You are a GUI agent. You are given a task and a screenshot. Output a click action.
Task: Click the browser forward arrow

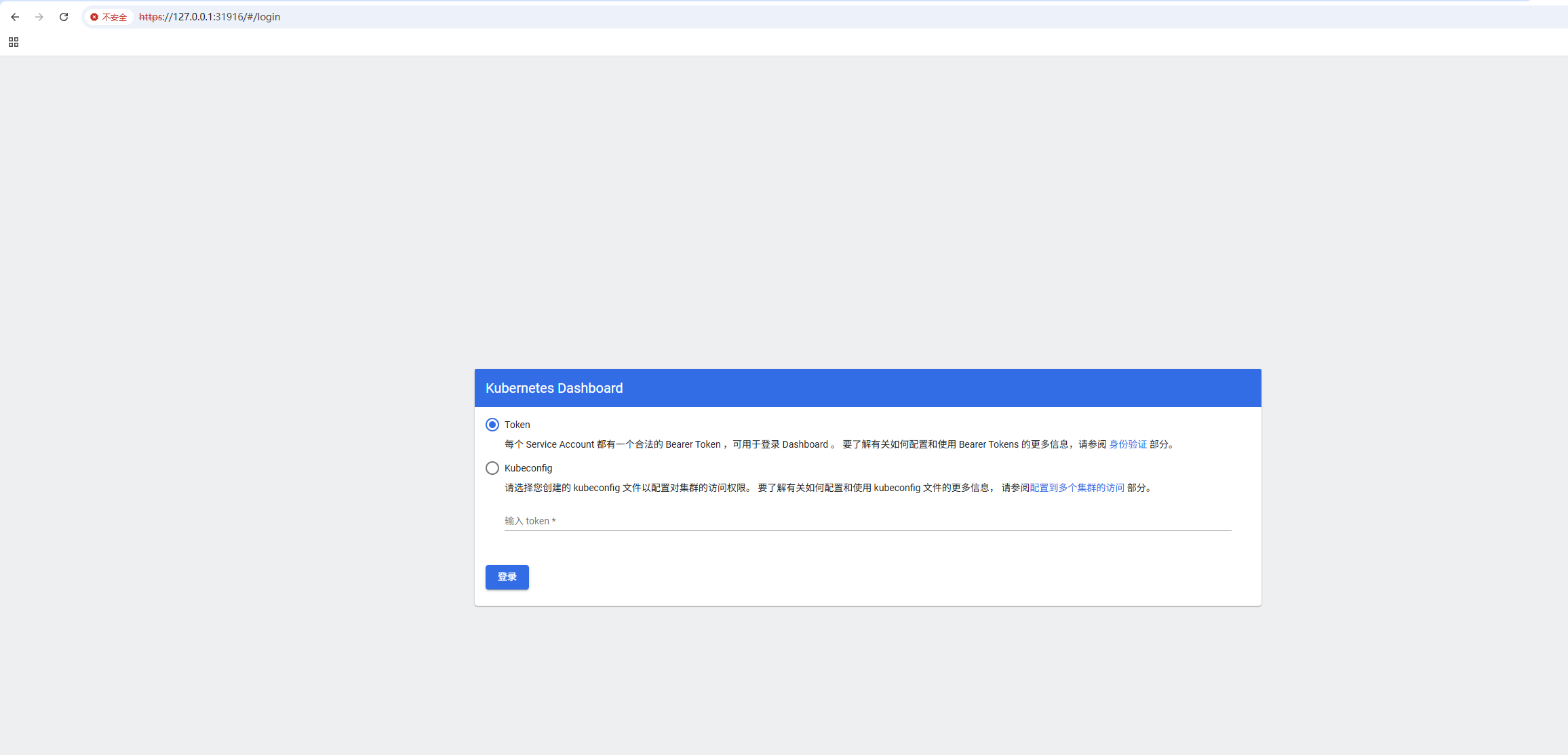tap(39, 17)
